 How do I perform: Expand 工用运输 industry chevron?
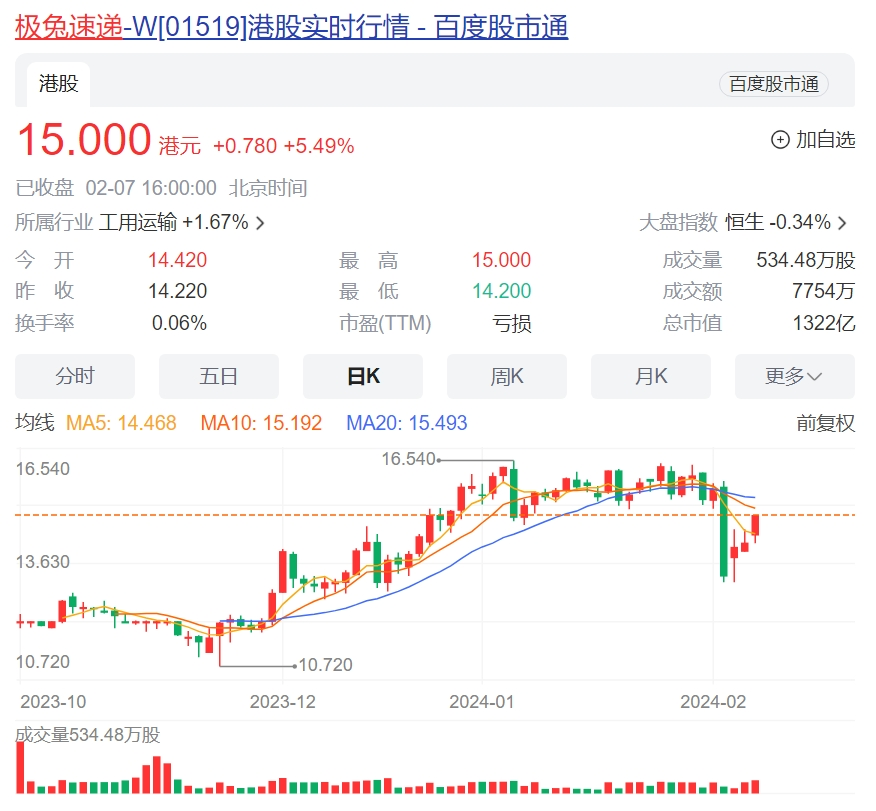[261, 223]
